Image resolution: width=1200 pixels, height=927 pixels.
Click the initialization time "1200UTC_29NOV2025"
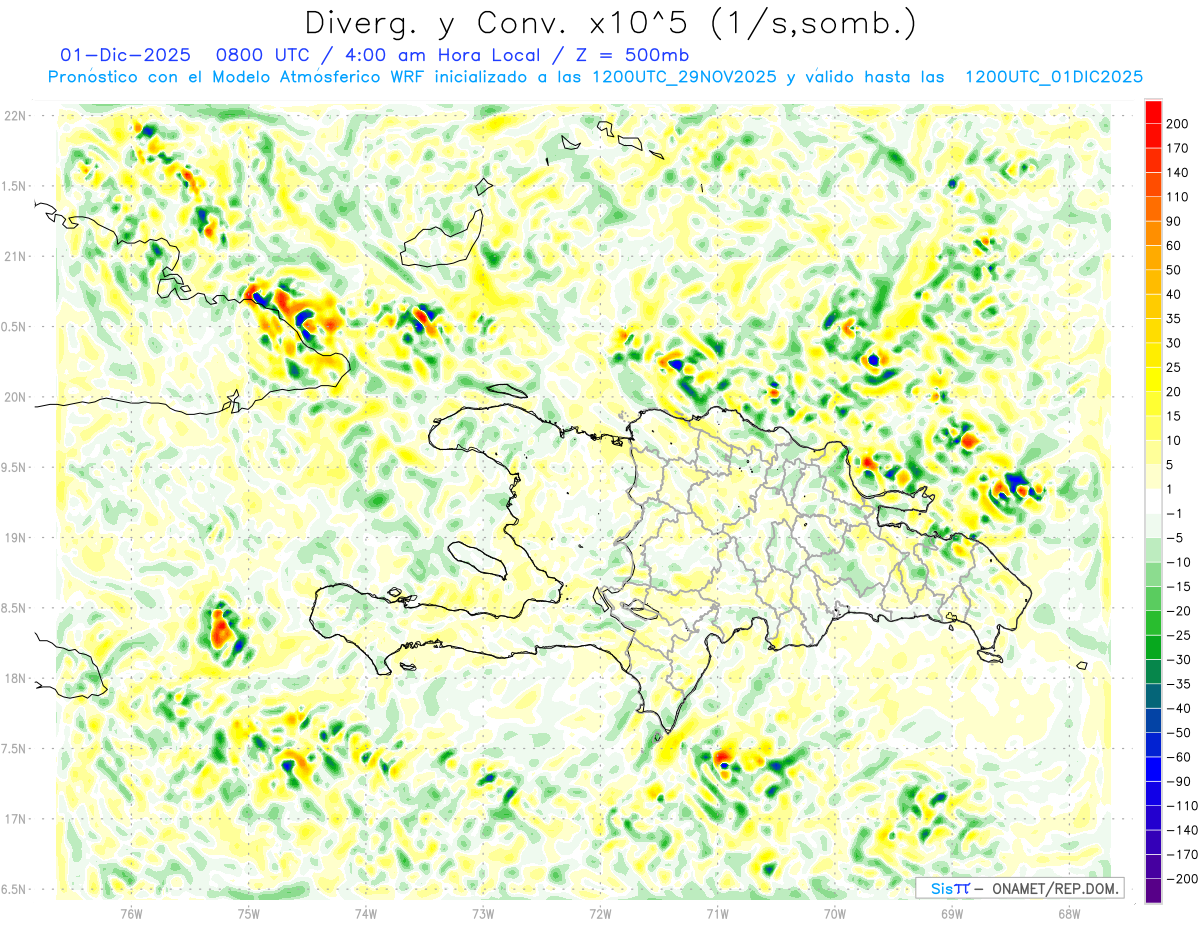tap(684, 77)
